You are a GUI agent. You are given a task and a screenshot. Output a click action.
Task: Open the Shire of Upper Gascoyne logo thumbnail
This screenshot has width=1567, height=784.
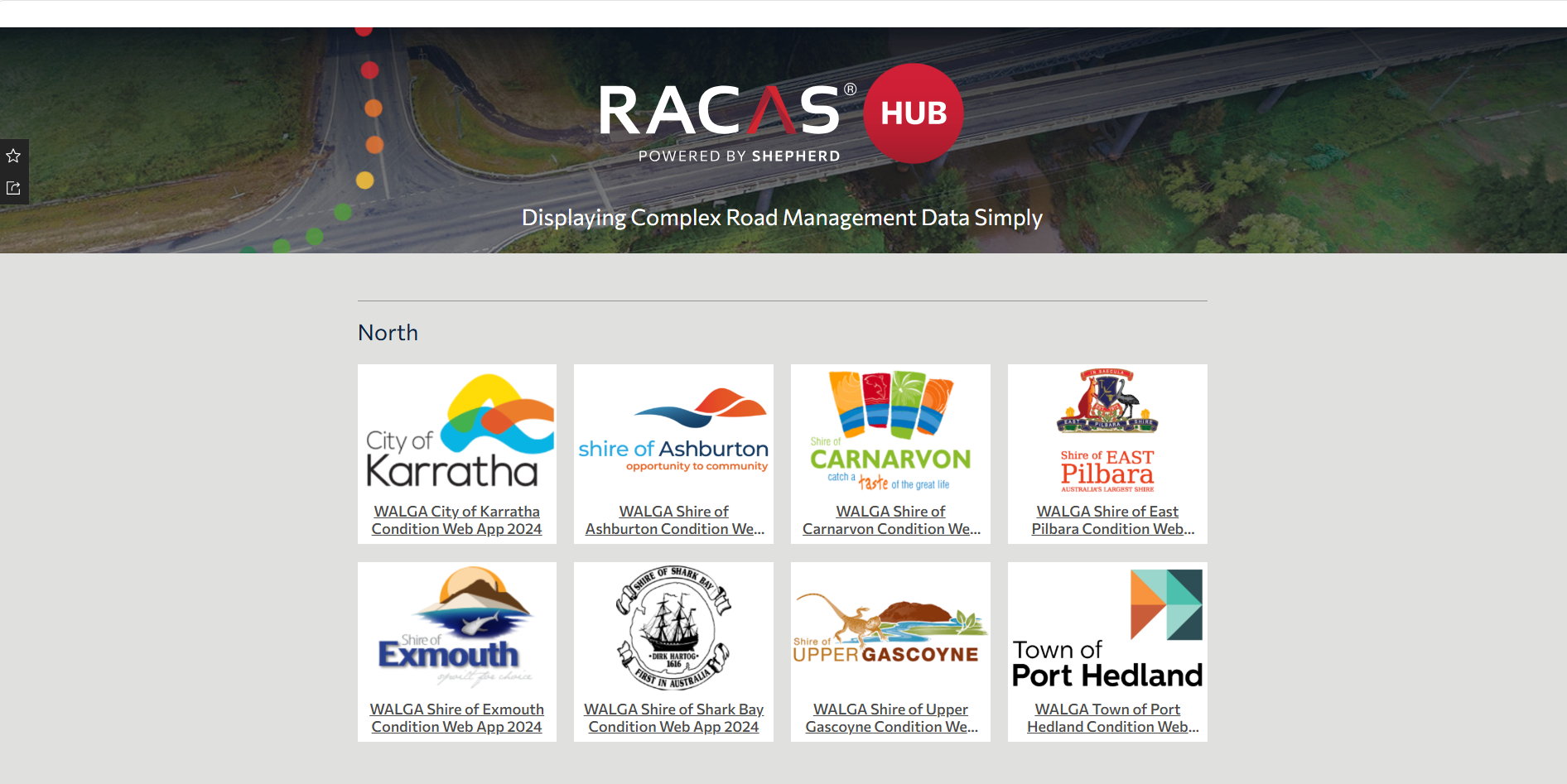tap(890, 629)
